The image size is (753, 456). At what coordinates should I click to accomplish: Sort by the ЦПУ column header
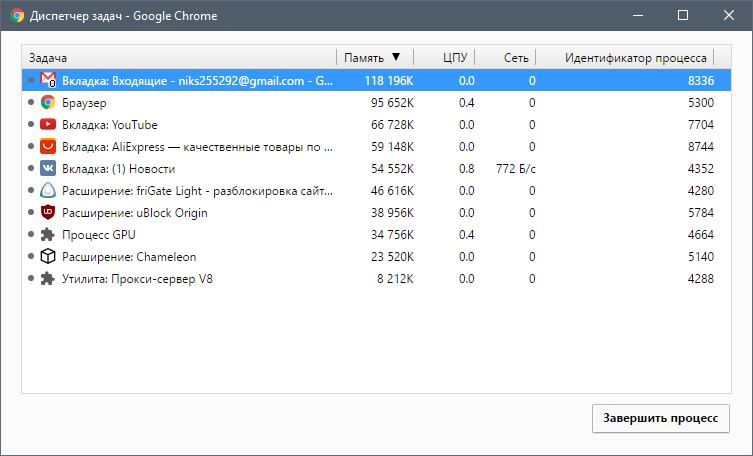(x=444, y=58)
